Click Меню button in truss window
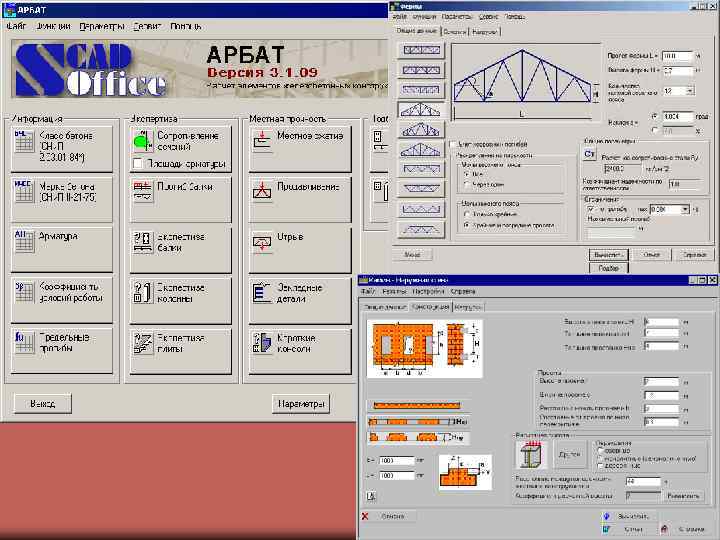The image size is (720, 540). tap(412, 254)
